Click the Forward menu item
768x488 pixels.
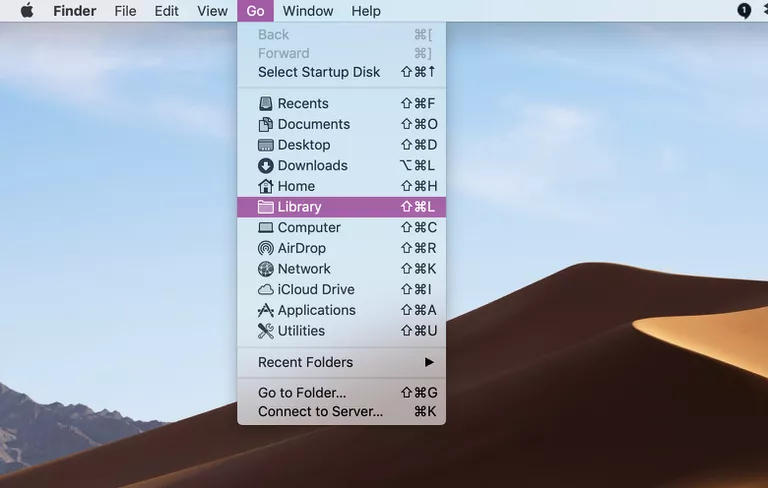click(341, 53)
